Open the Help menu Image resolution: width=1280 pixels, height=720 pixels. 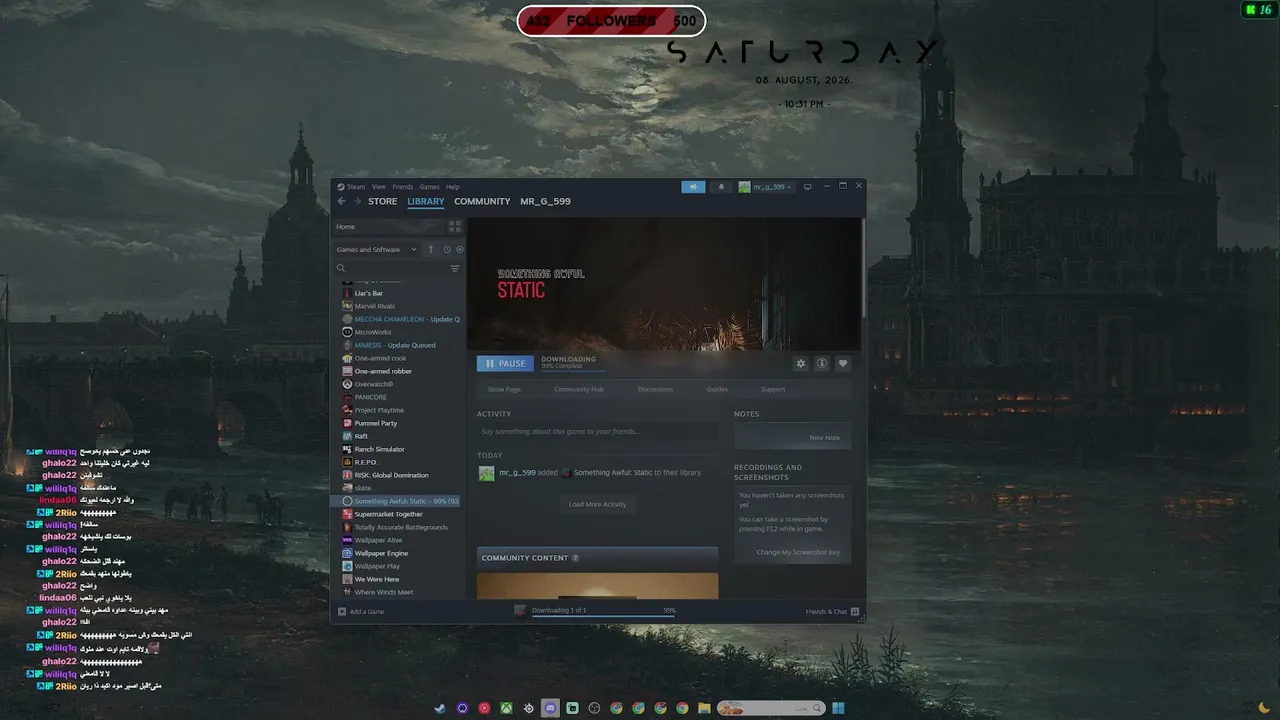[x=452, y=187]
